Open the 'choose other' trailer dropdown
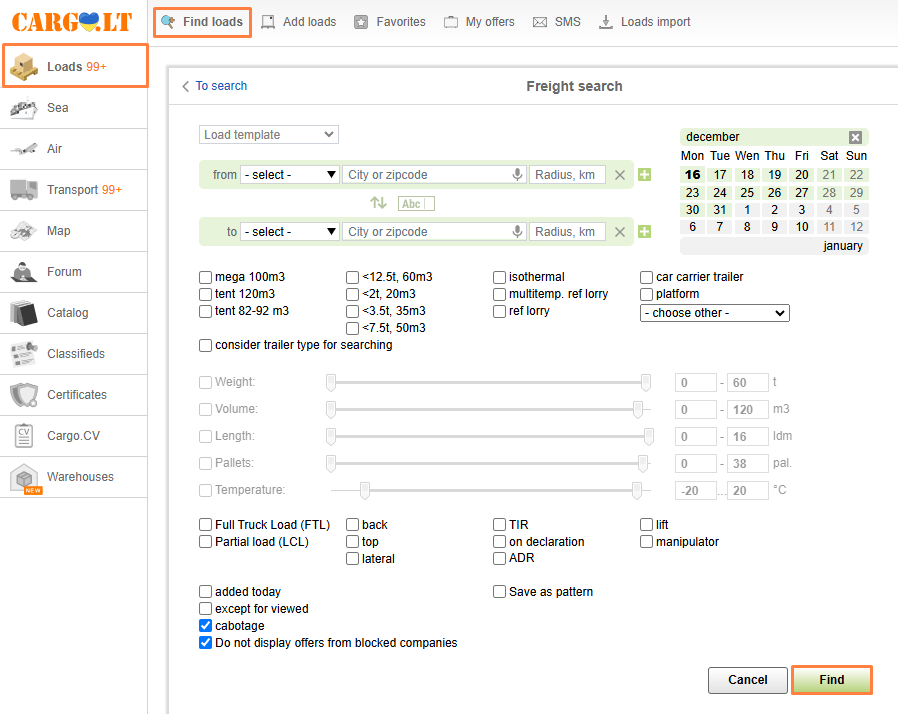Viewport: 898px width, 714px height. coord(714,313)
